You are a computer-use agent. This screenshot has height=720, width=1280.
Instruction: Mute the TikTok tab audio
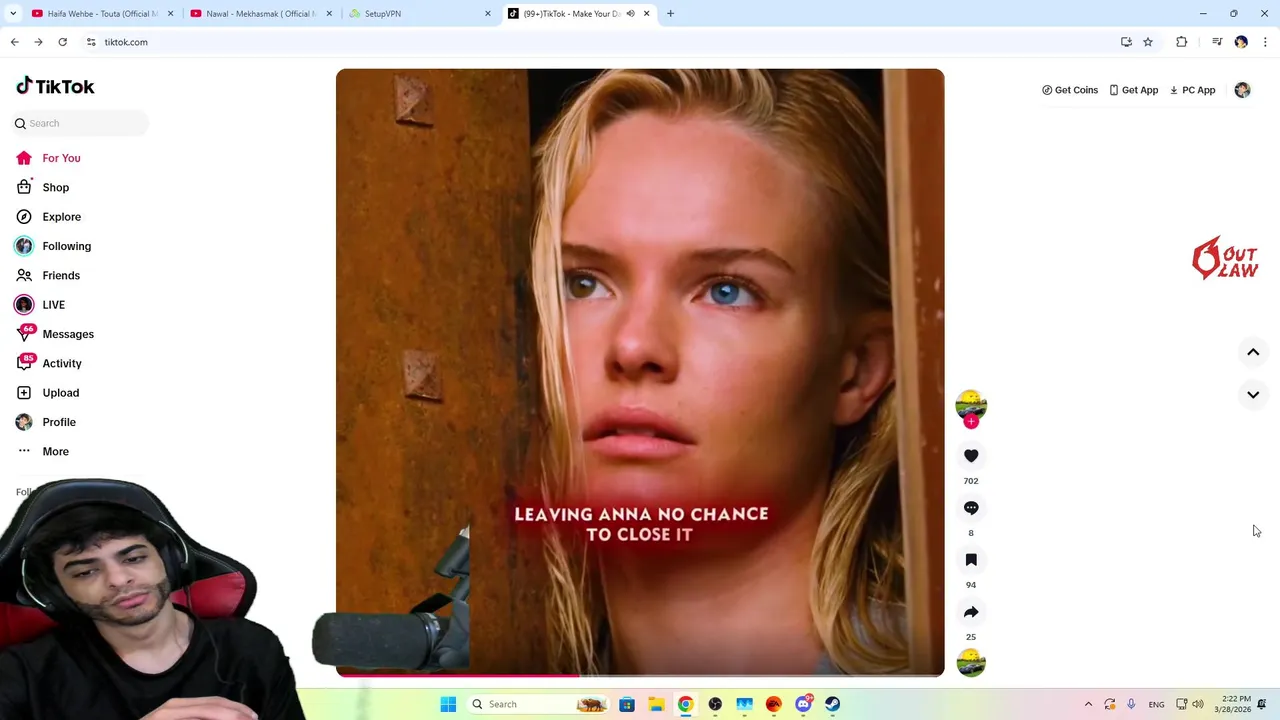(x=630, y=14)
